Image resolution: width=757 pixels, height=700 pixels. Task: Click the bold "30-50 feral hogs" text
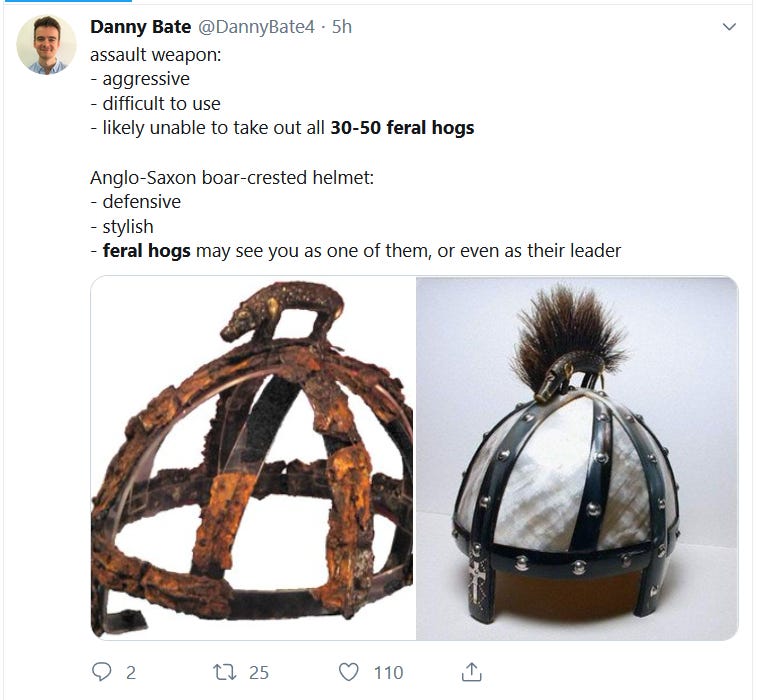402,128
